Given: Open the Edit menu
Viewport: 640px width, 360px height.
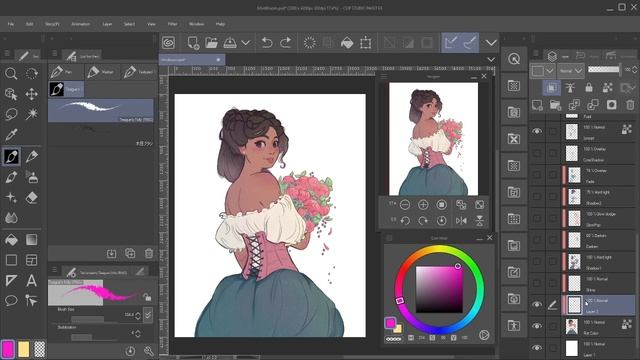Looking at the screenshot, I should coord(29,24).
